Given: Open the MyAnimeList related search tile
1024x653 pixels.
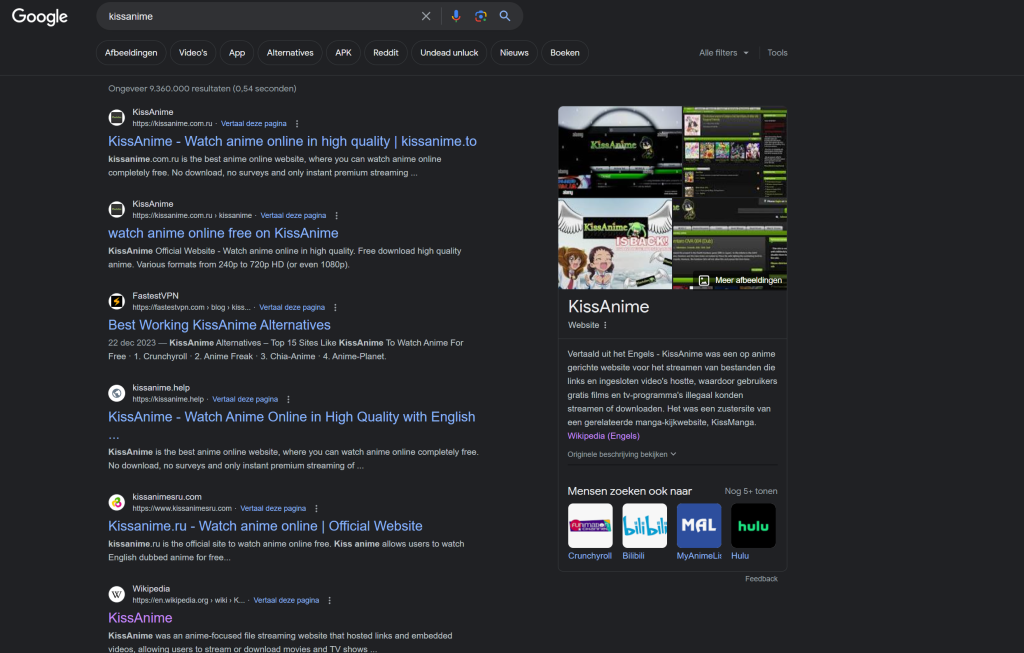Looking at the screenshot, I should (699, 532).
